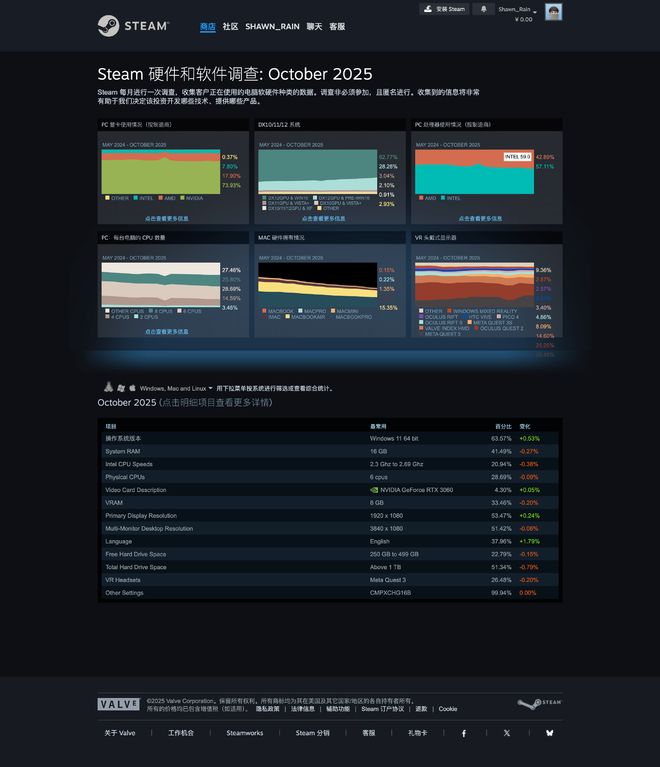Expand Multi-Monitor Desktop Resolution row
Viewport: 660px width, 767px height.
click(x=330, y=528)
